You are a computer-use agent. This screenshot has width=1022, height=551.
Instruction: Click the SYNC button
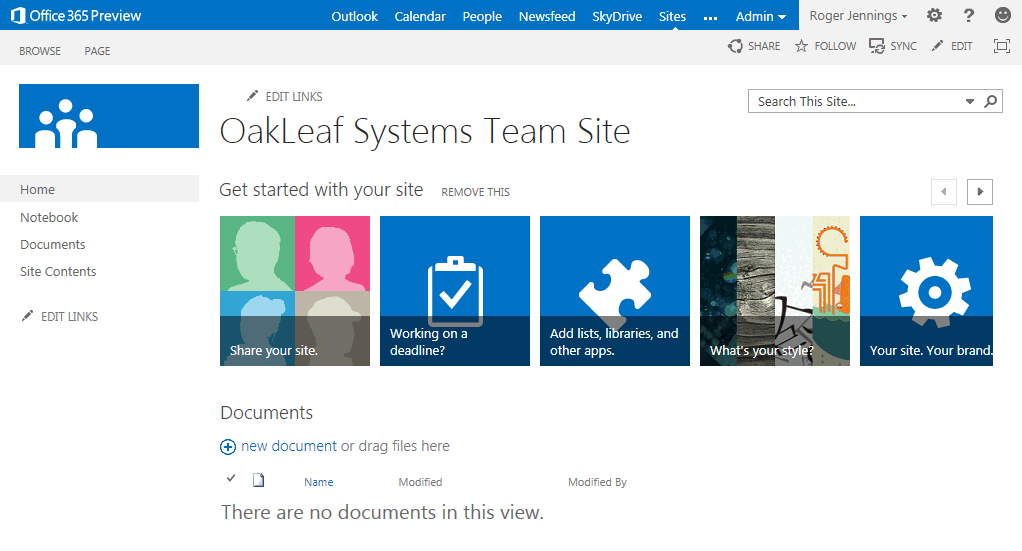coord(892,46)
